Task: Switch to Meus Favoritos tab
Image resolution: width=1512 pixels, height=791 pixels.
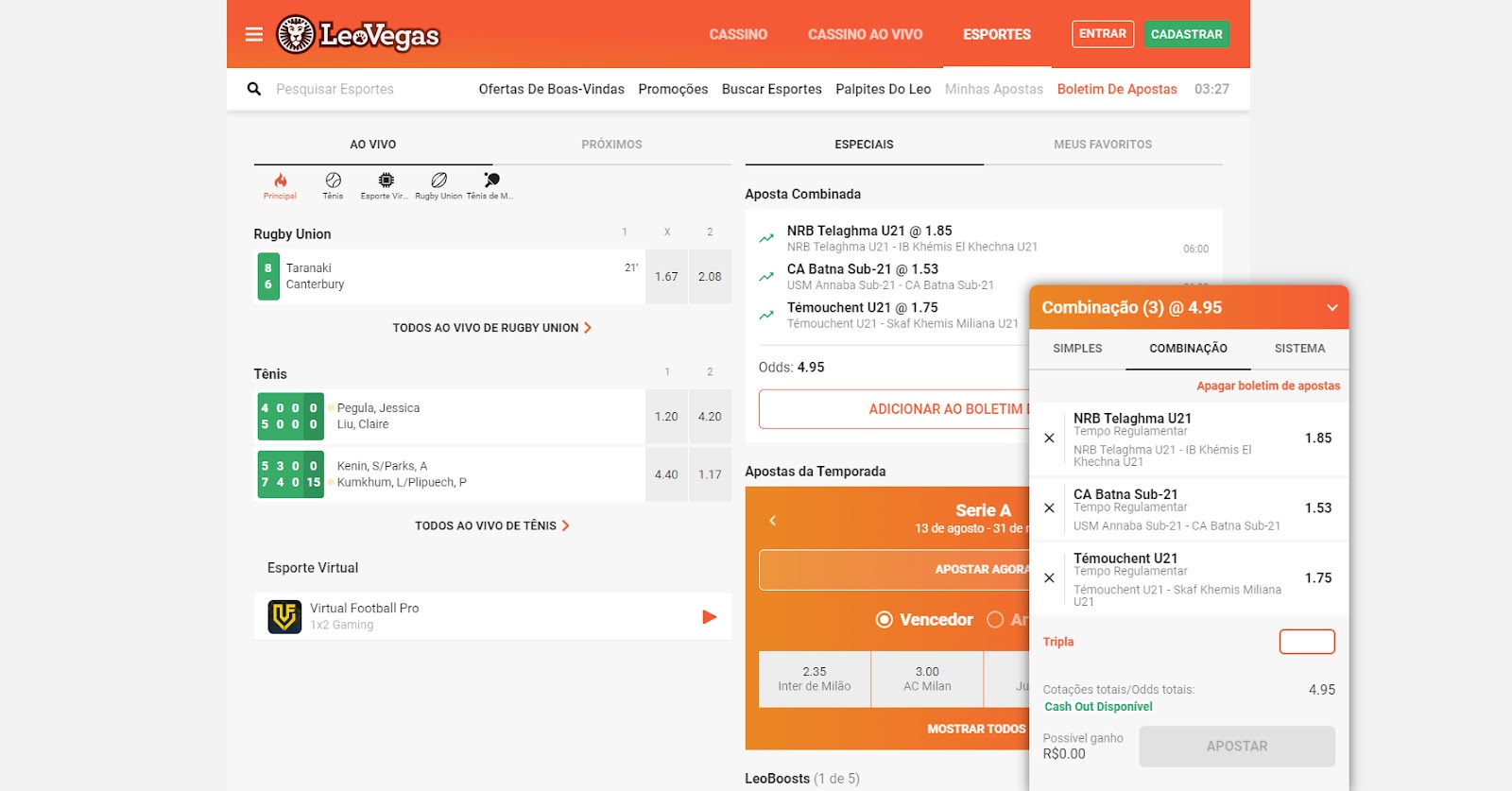Action: click(x=1103, y=145)
